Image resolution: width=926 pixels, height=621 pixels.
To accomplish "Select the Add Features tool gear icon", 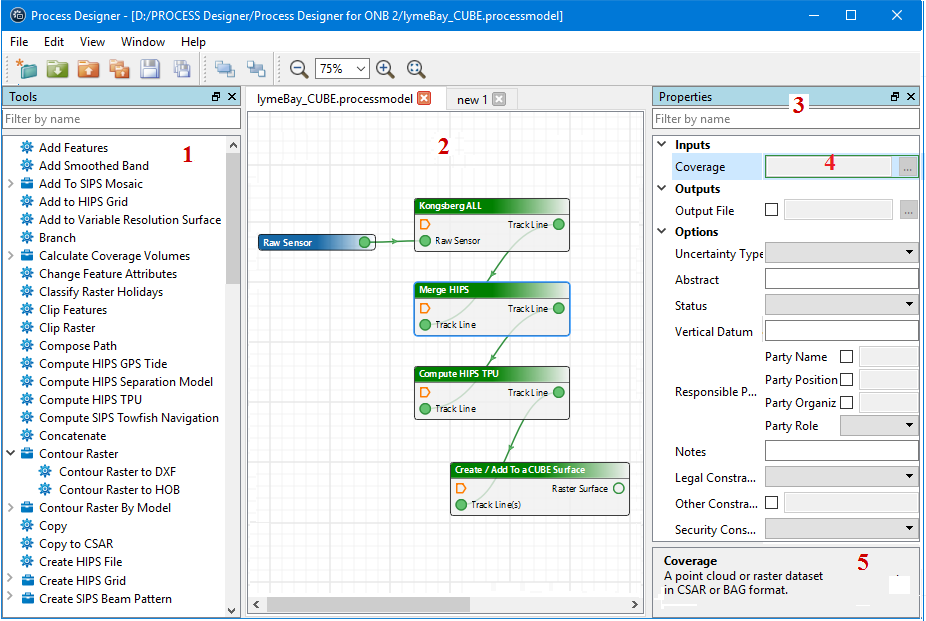I will click(x=27, y=148).
